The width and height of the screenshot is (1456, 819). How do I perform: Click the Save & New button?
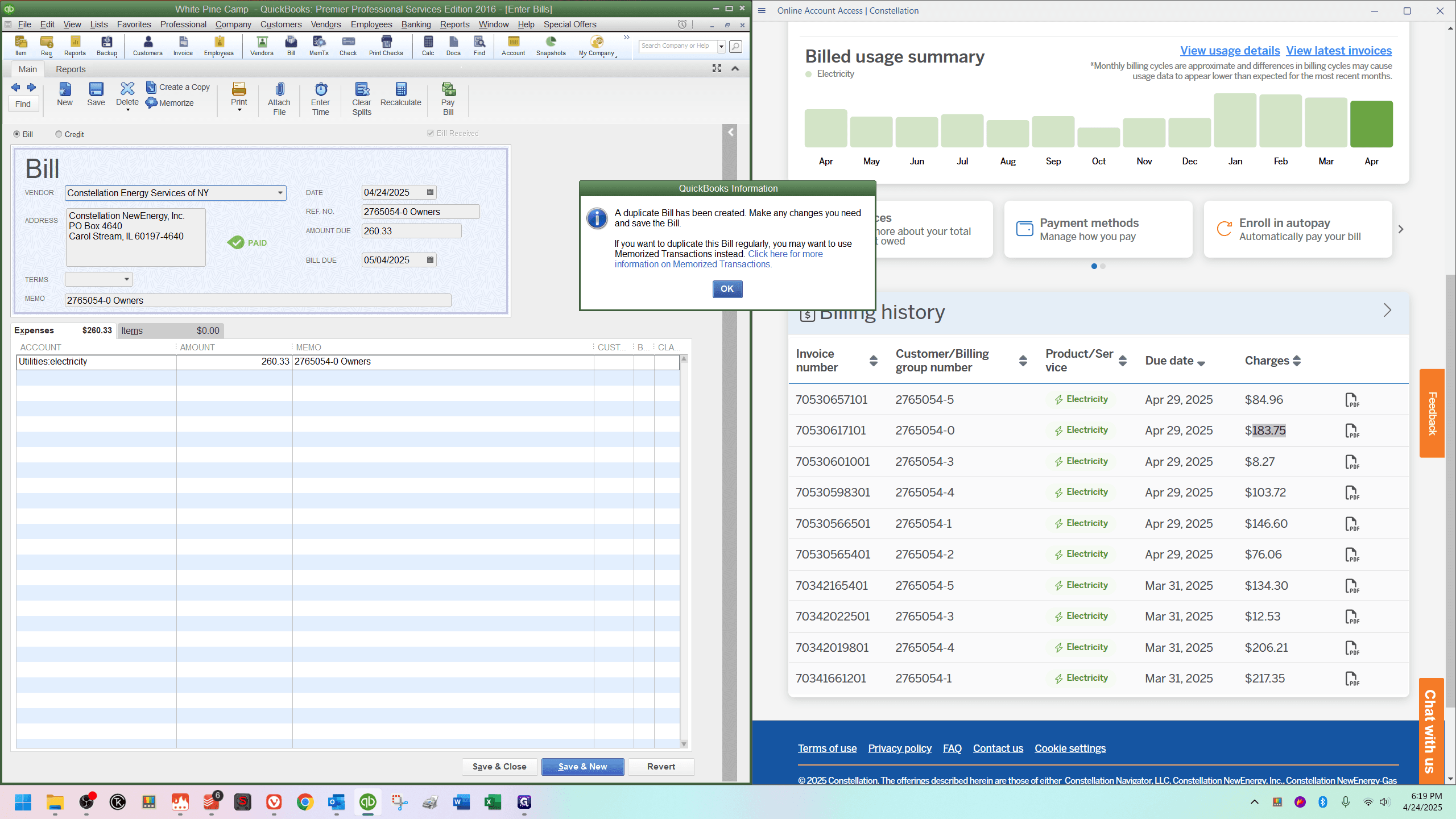click(x=582, y=767)
